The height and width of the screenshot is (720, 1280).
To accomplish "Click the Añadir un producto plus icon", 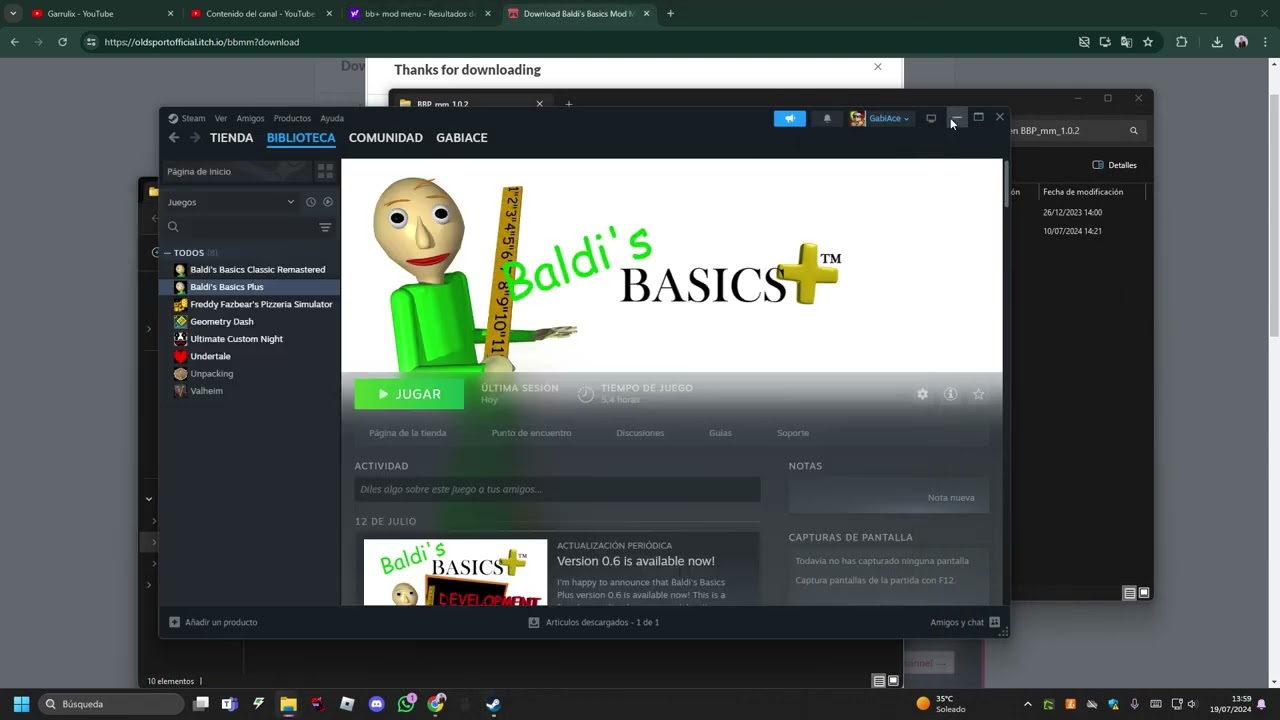I will click(175, 622).
